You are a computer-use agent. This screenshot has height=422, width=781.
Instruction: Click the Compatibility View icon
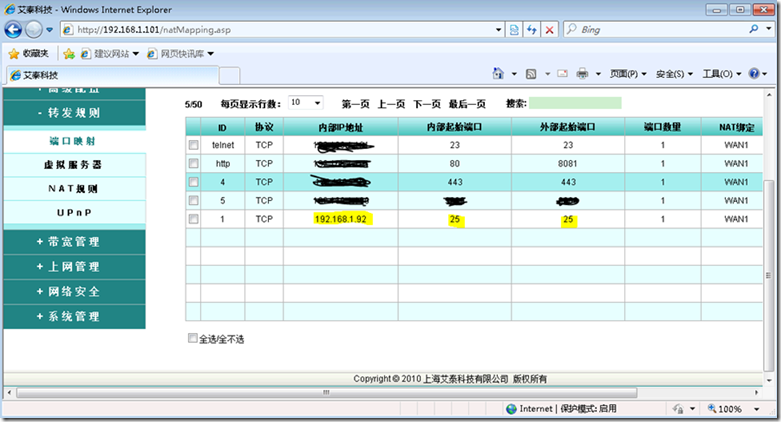pyautogui.click(x=514, y=30)
